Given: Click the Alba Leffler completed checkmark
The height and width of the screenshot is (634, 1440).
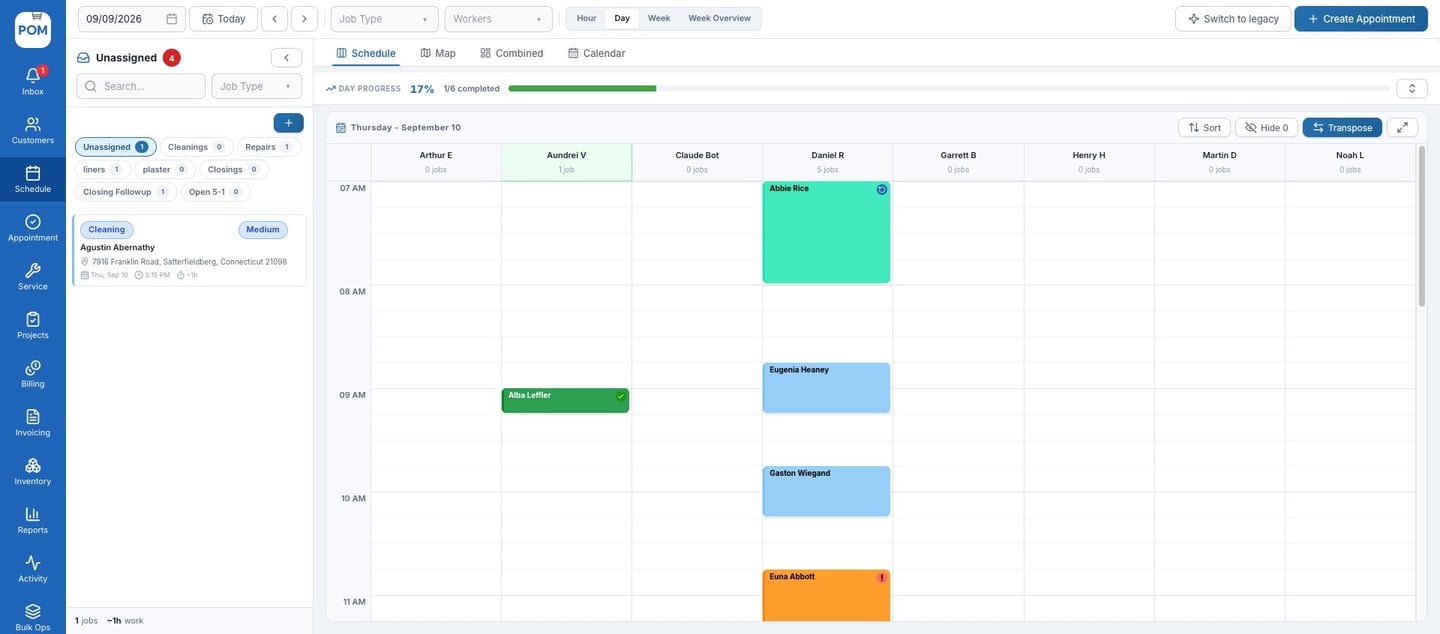Looking at the screenshot, I should (x=621, y=396).
